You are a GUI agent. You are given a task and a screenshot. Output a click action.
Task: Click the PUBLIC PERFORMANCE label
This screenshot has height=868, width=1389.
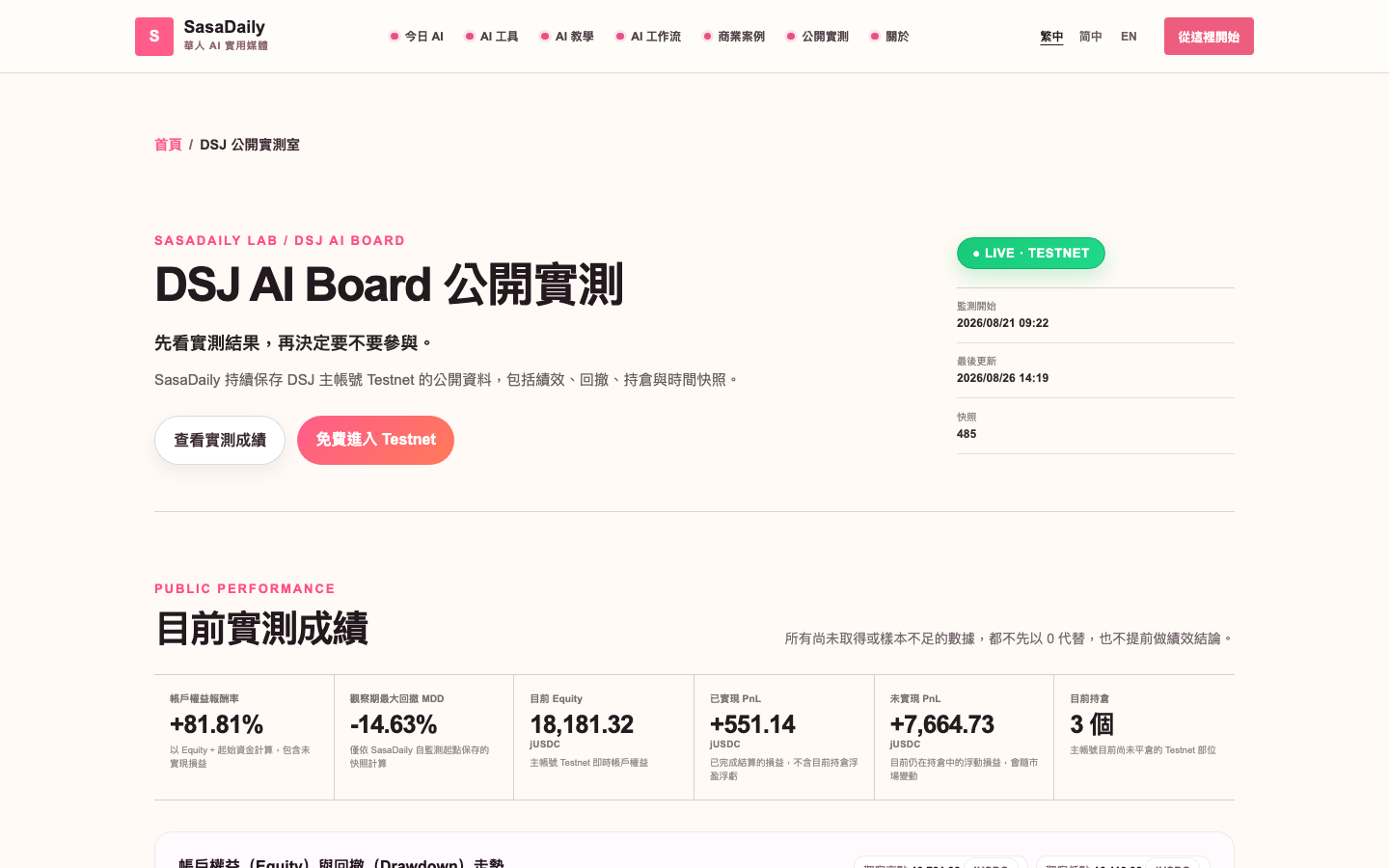(x=245, y=589)
